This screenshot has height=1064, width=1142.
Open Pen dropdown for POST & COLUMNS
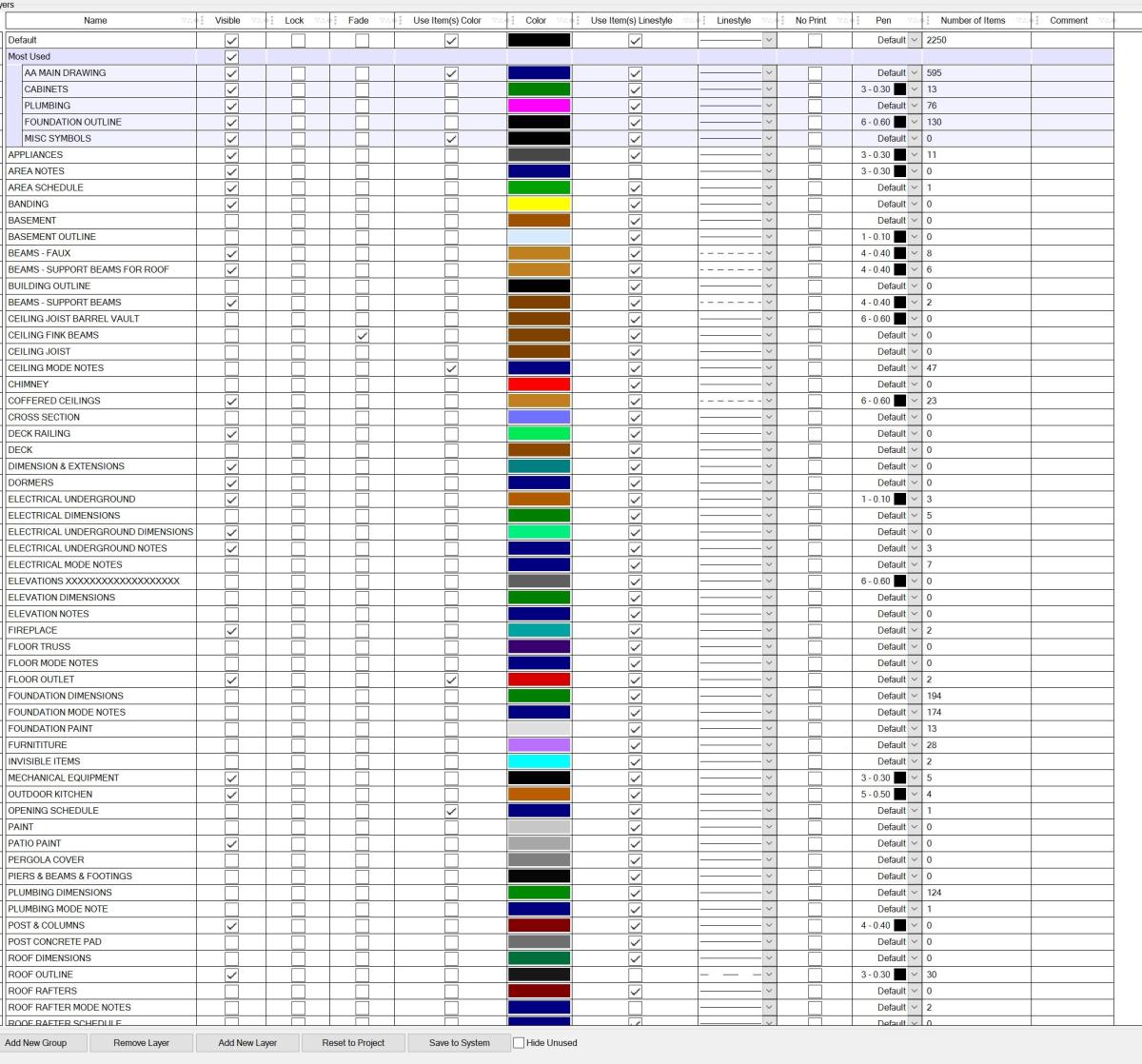pyautogui.click(x=915, y=925)
